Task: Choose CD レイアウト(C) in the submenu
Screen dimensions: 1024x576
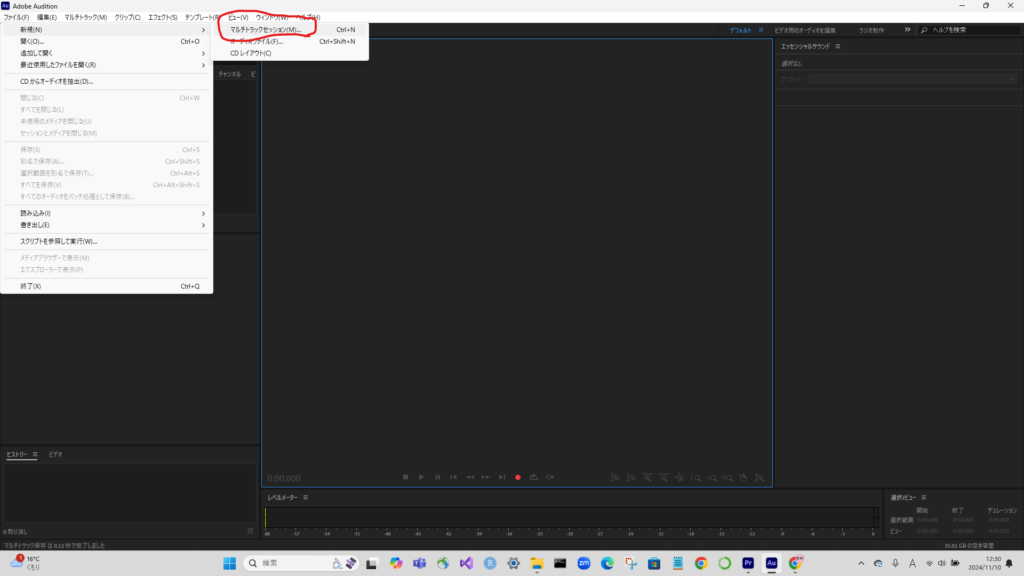Action: pyautogui.click(x=250, y=53)
